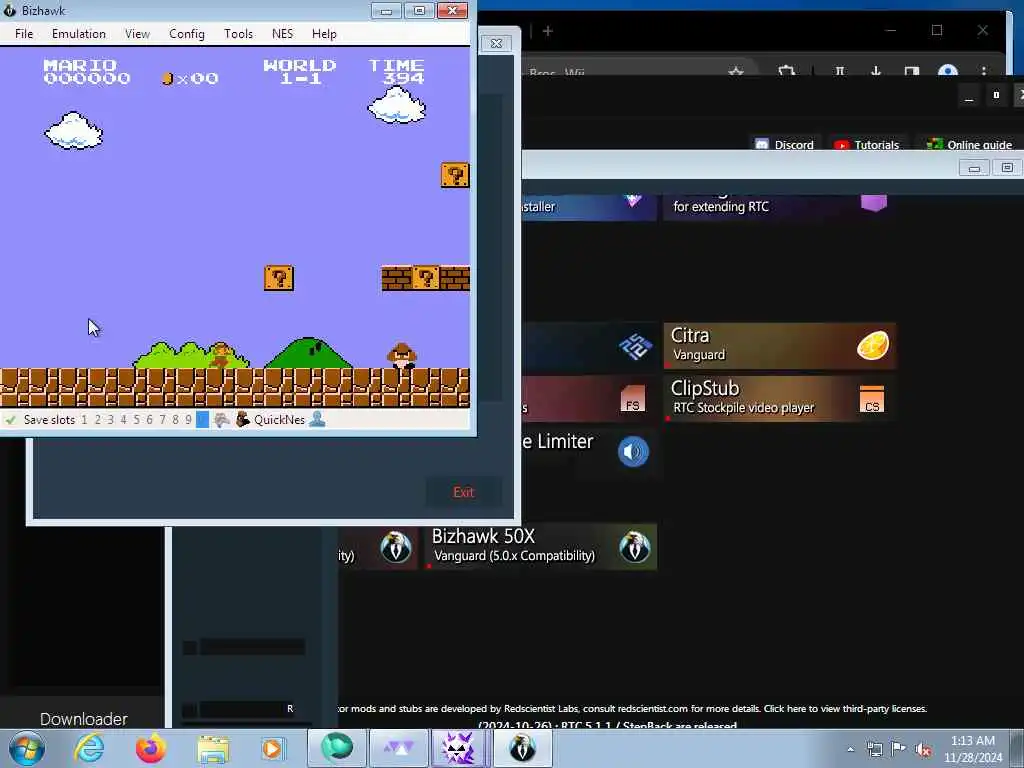Click the third-party licenses footer link
Screen dimensions: 1024x768
(845, 709)
